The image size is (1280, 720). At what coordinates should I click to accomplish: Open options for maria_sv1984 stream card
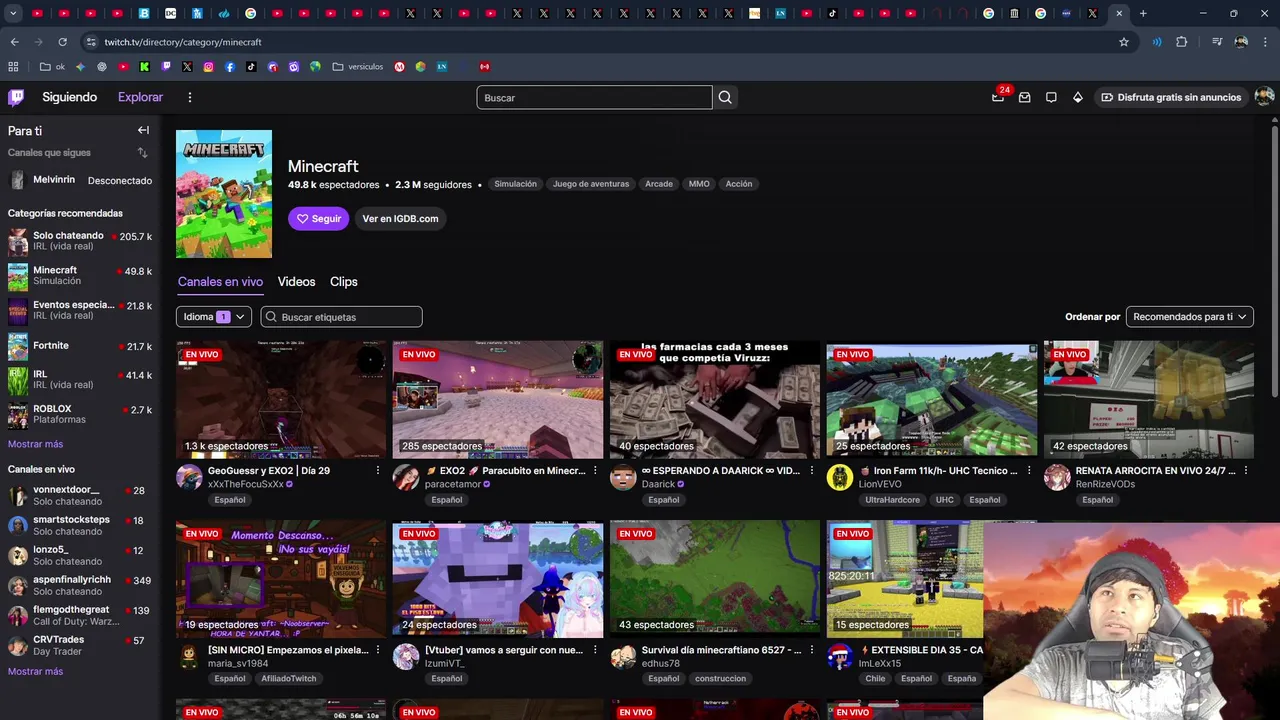click(x=377, y=650)
